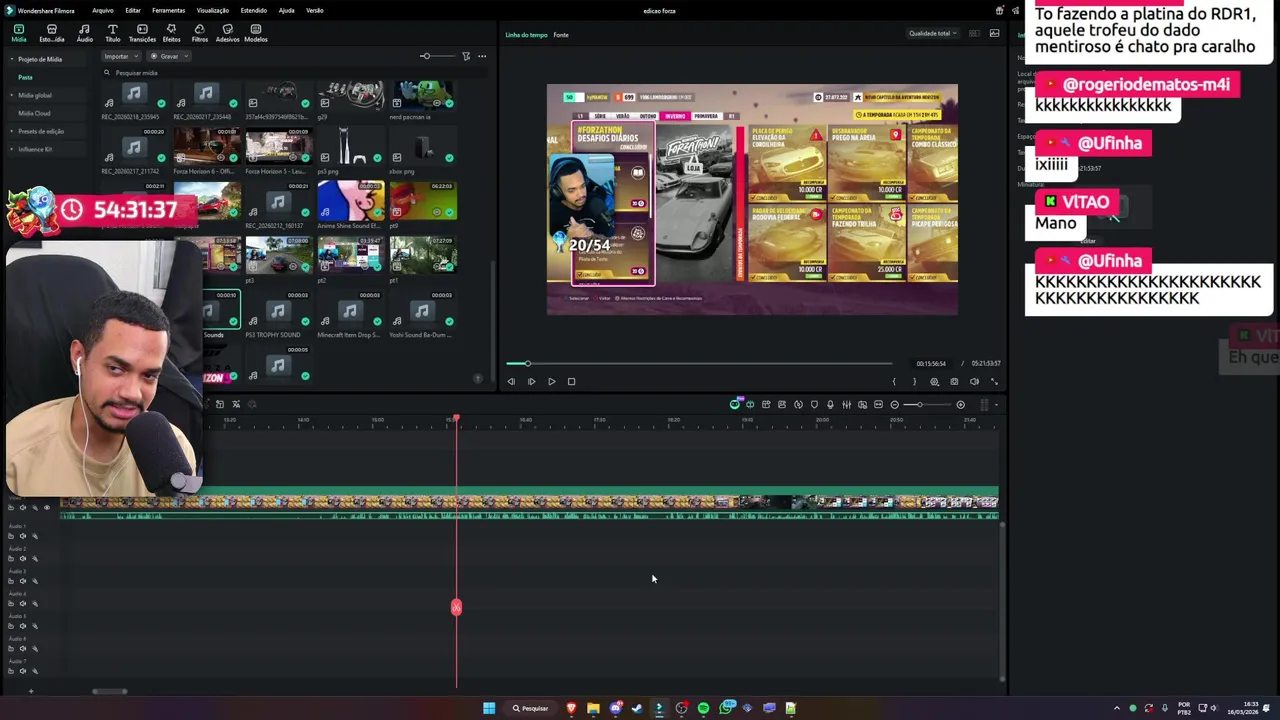Image resolution: width=1280 pixels, height=720 pixels.
Task: Step back one frame in preview
Action: [x=511, y=381]
